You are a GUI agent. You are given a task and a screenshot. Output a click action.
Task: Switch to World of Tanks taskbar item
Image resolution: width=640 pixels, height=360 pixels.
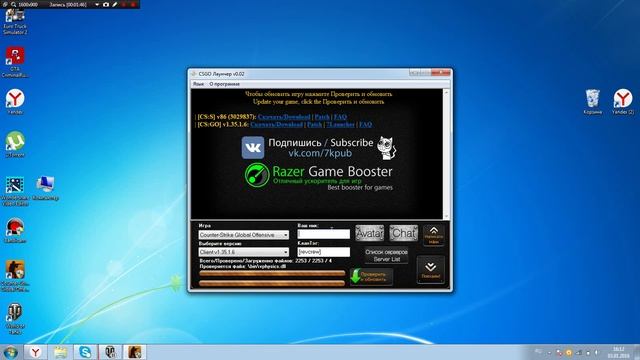[x=110, y=352]
